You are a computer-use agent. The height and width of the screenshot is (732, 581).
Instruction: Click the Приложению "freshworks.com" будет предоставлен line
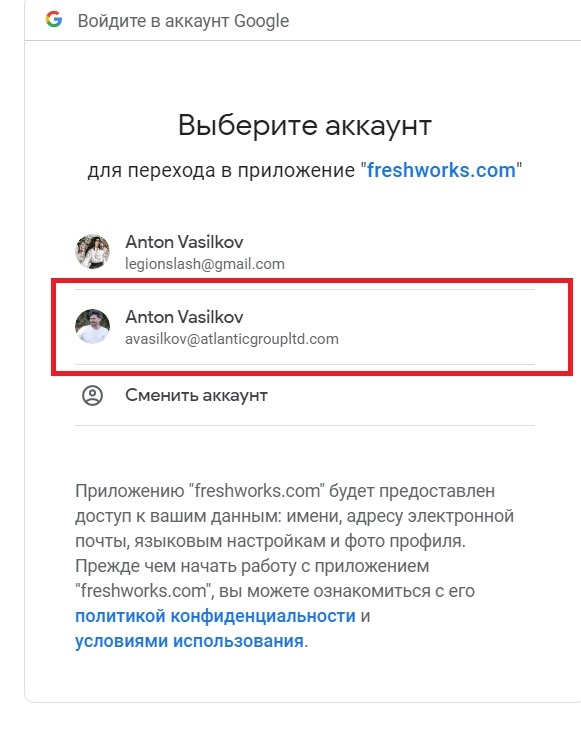285,491
